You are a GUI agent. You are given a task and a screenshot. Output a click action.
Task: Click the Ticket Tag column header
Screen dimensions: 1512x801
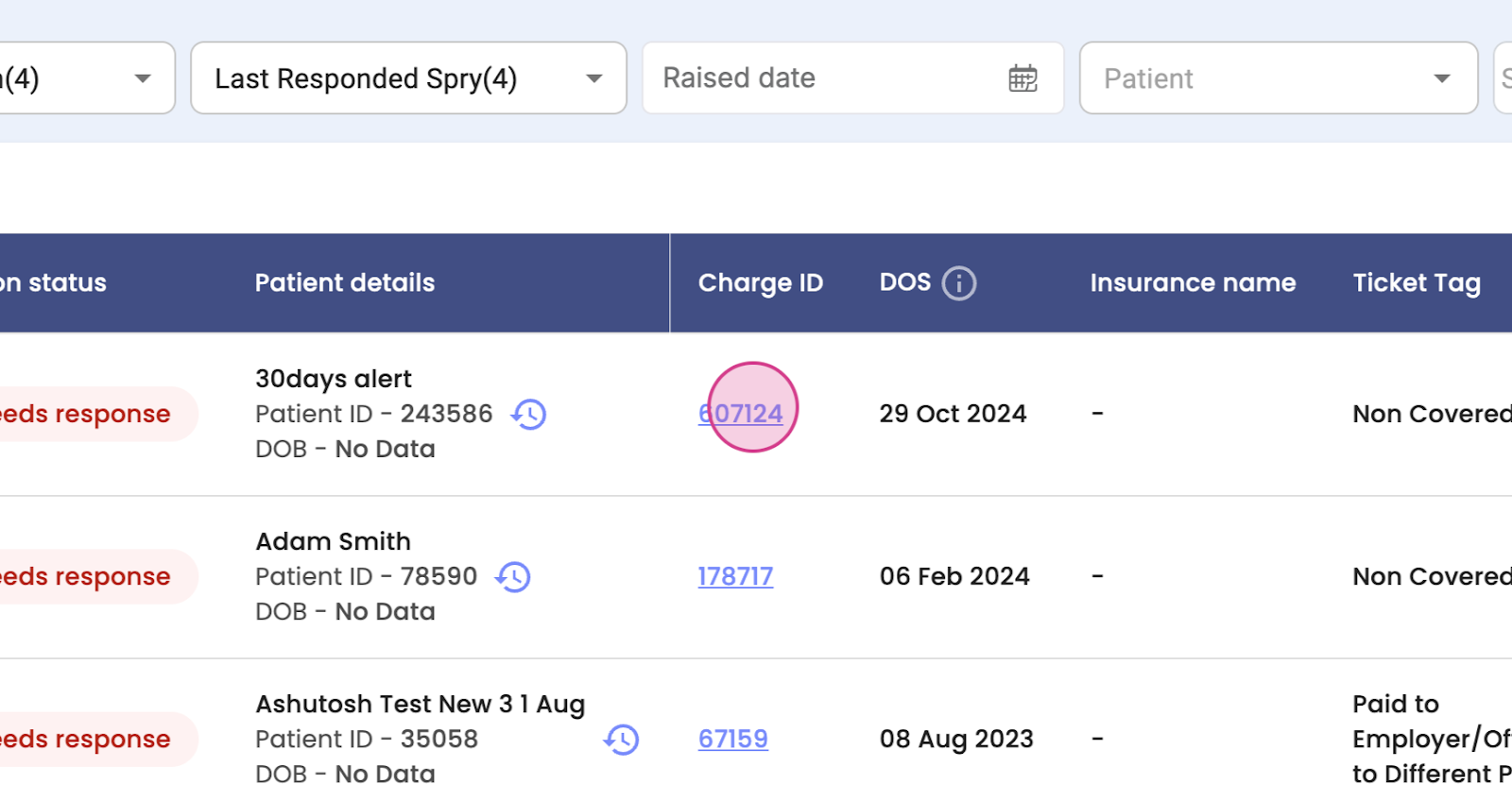[x=1417, y=283]
